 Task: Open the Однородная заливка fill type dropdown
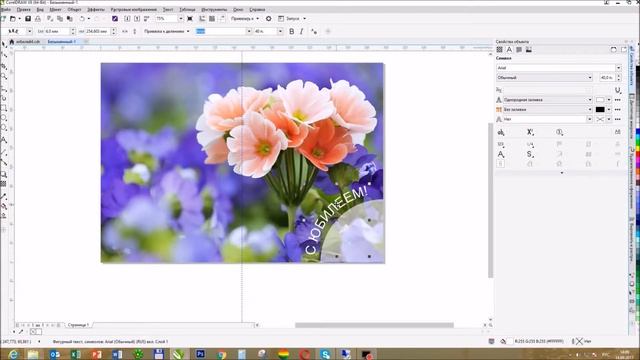pyautogui.click(x=547, y=100)
